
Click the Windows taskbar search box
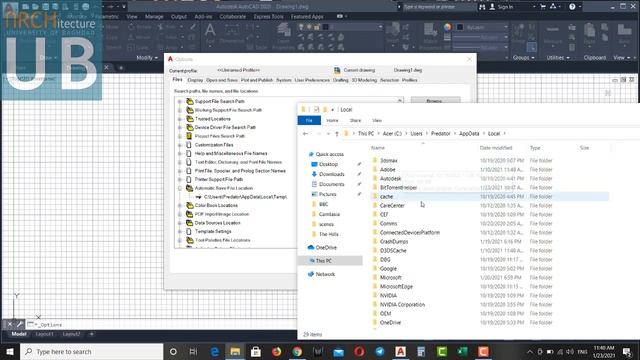coord(91,351)
